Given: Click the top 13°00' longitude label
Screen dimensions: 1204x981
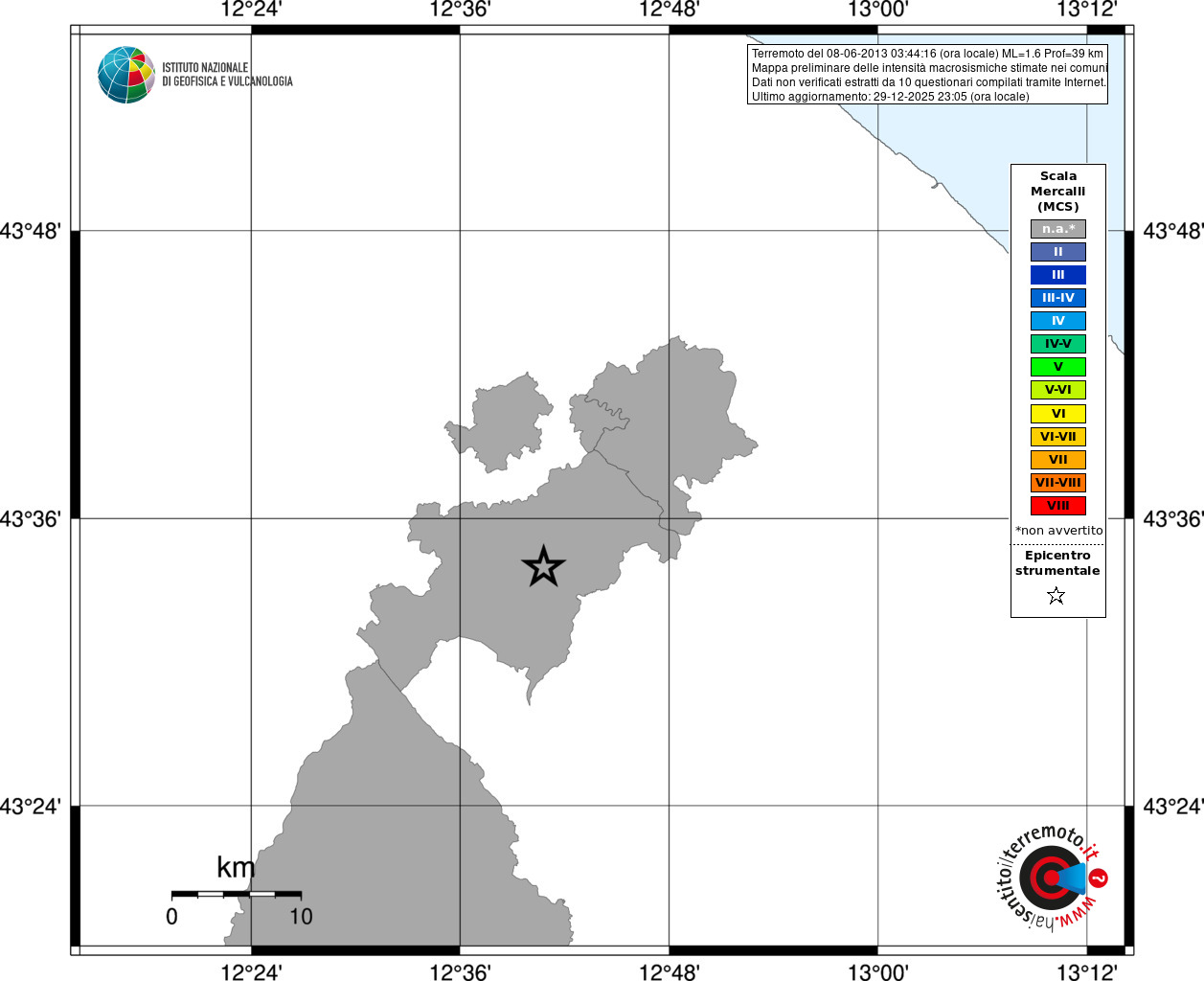Looking at the screenshot, I should (x=878, y=10).
